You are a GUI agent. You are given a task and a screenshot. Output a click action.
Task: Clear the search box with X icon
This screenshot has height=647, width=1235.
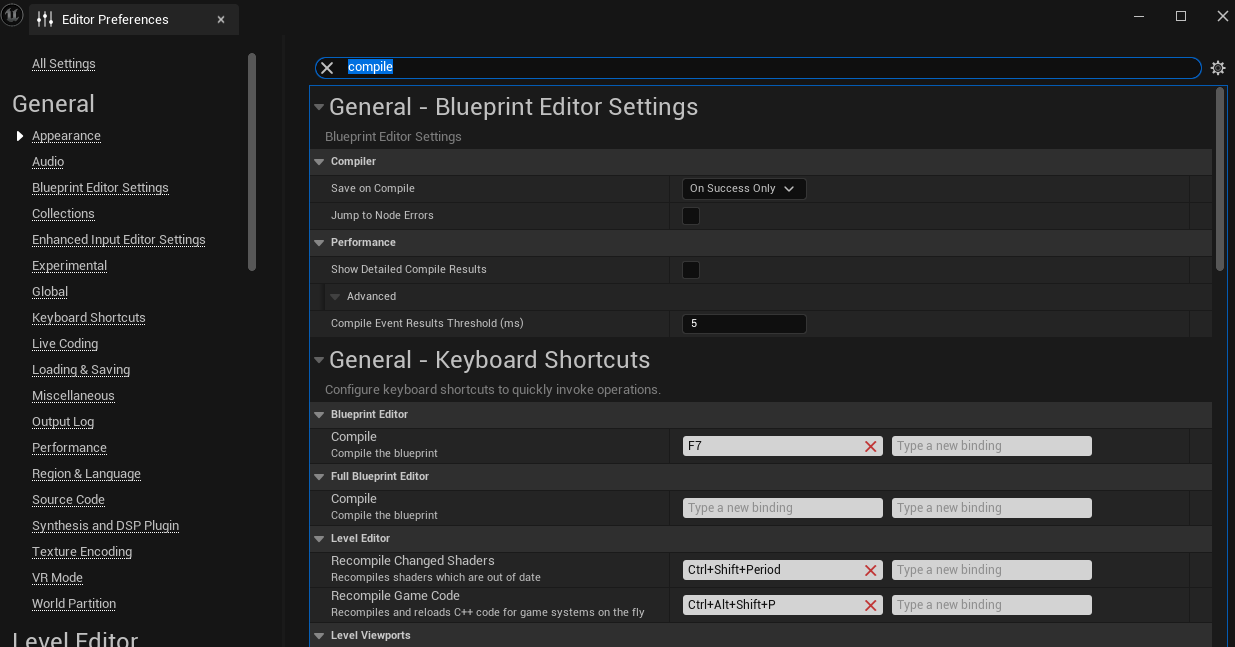tap(327, 68)
